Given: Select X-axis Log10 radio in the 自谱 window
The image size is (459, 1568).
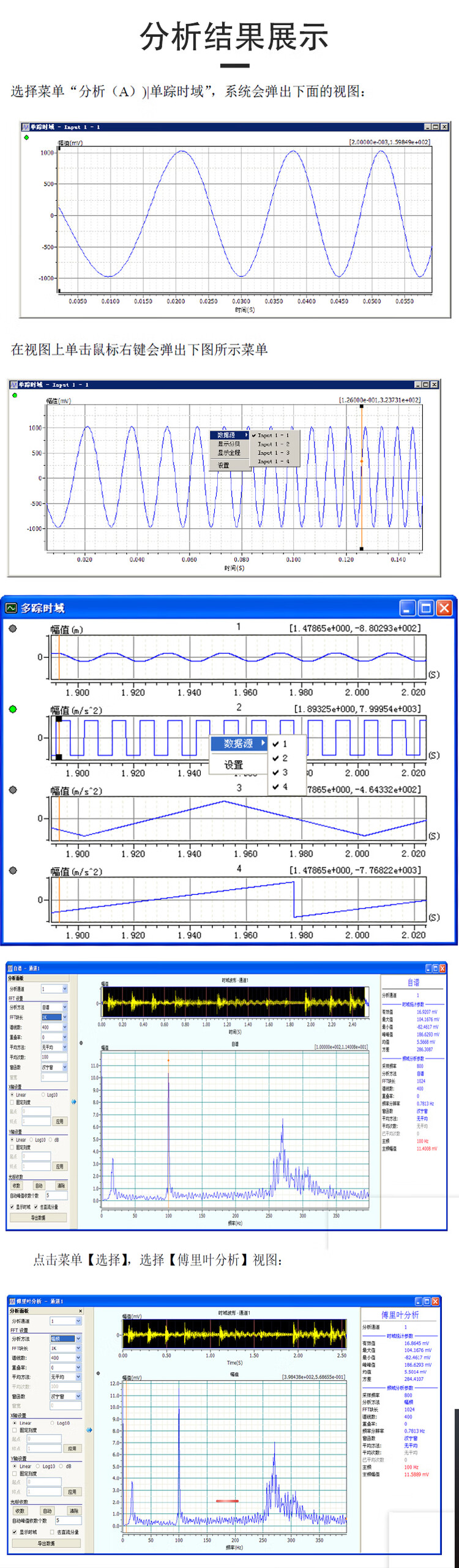Looking at the screenshot, I should click(43, 1095).
